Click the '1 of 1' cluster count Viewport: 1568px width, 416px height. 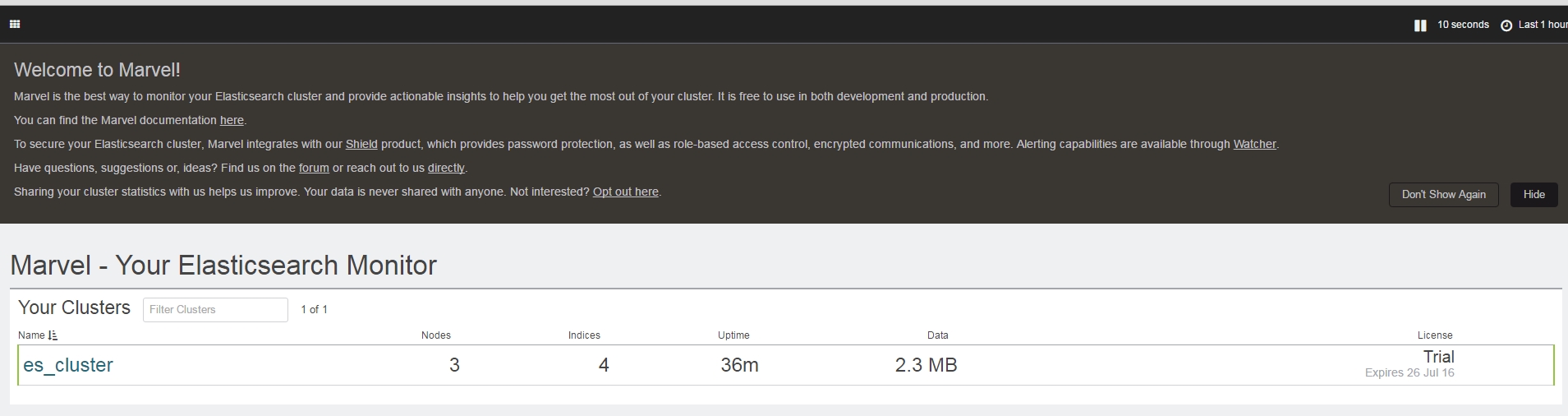click(314, 309)
